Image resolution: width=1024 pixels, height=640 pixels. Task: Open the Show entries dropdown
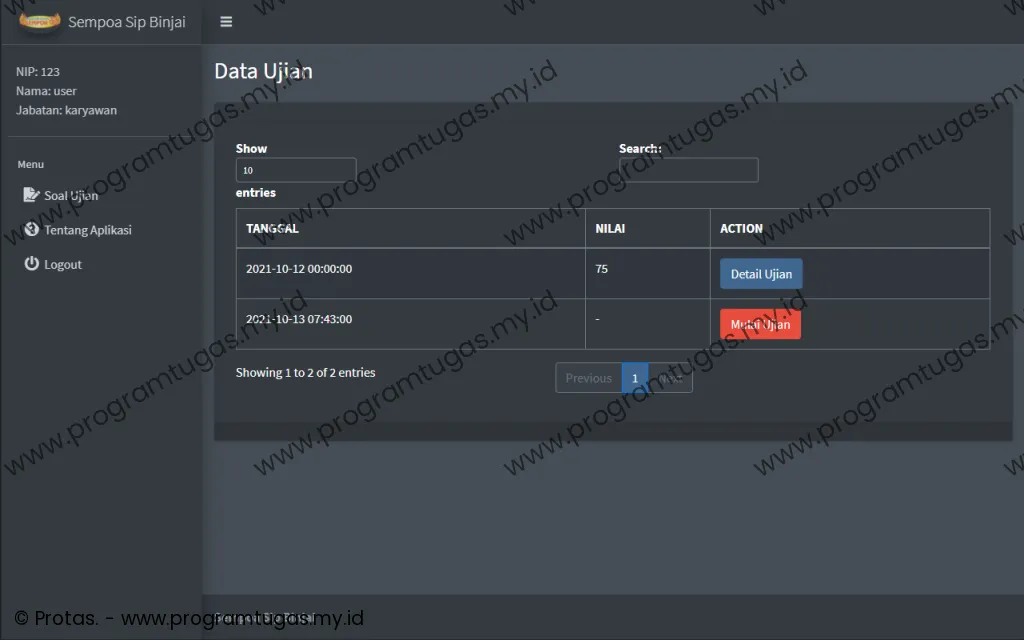(x=295, y=170)
